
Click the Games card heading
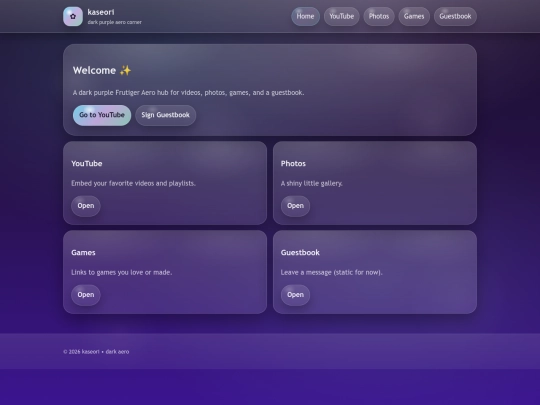(83, 253)
